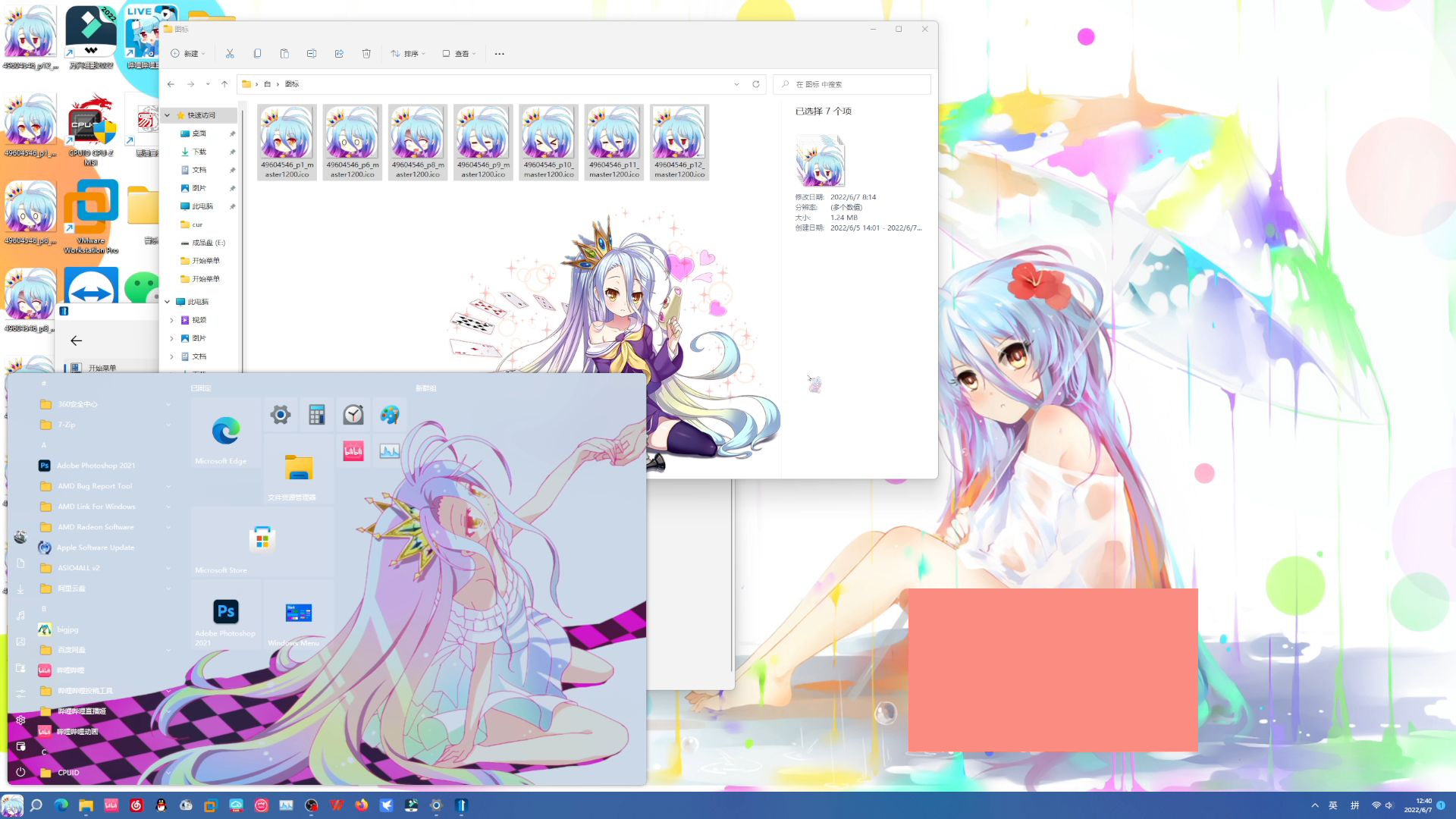This screenshot has width=1456, height=819.
Task: Click Apple Software Update in app list
Action: click(x=95, y=548)
